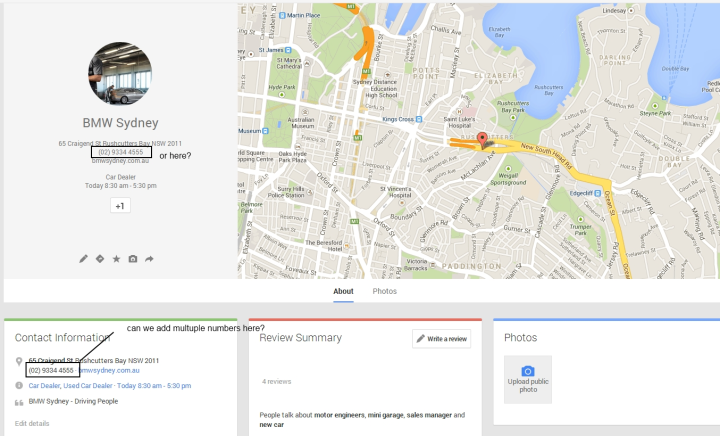Viewport: 720px width, 436px height.
Task: Click the star icon to save place
Action: tap(116, 259)
